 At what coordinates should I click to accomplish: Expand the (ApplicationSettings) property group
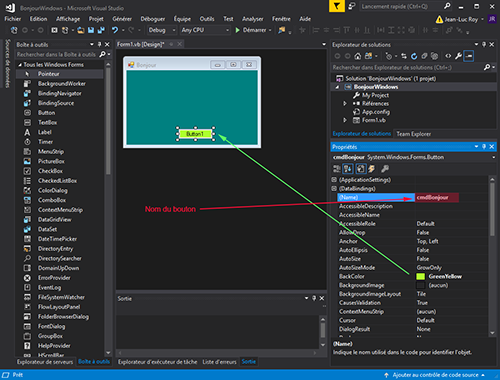coord(334,180)
